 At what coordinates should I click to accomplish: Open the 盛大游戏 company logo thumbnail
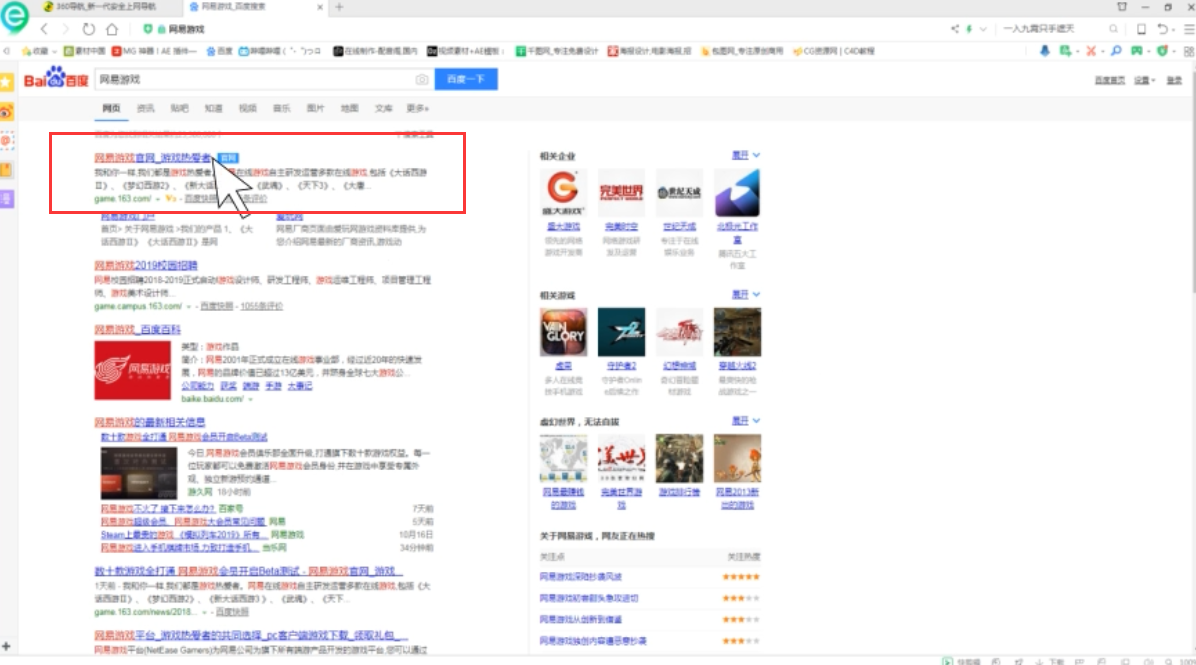pyautogui.click(x=564, y=193)
